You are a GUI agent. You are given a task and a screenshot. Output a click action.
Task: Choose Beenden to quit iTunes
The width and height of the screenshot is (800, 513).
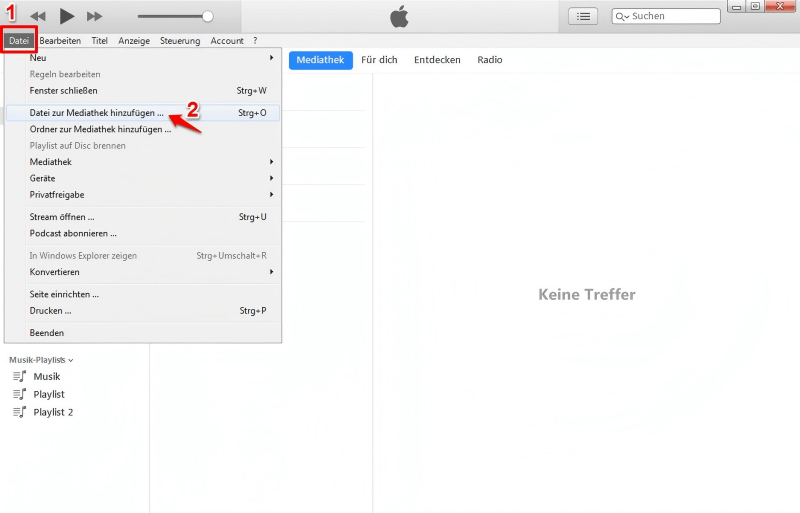point(143,333)
